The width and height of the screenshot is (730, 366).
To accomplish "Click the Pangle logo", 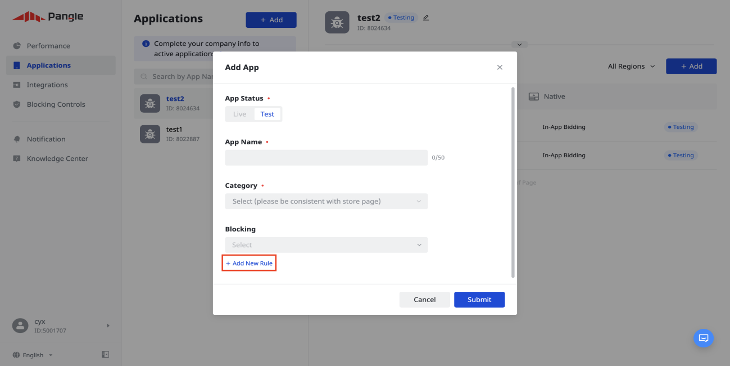I will [48, 17].
